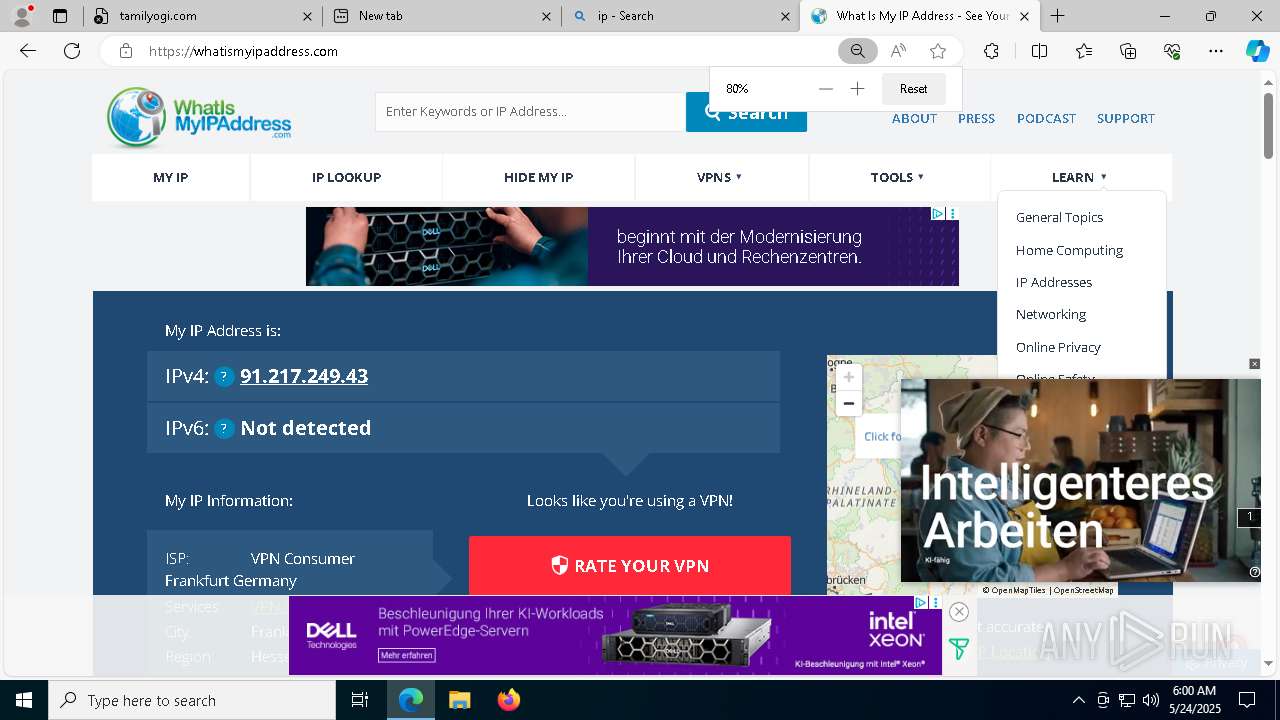Image resolution: width=1280 pixels, height=720 pixels.
Task: Collapse the LEARN dropdown menu
Action: 1079,177
